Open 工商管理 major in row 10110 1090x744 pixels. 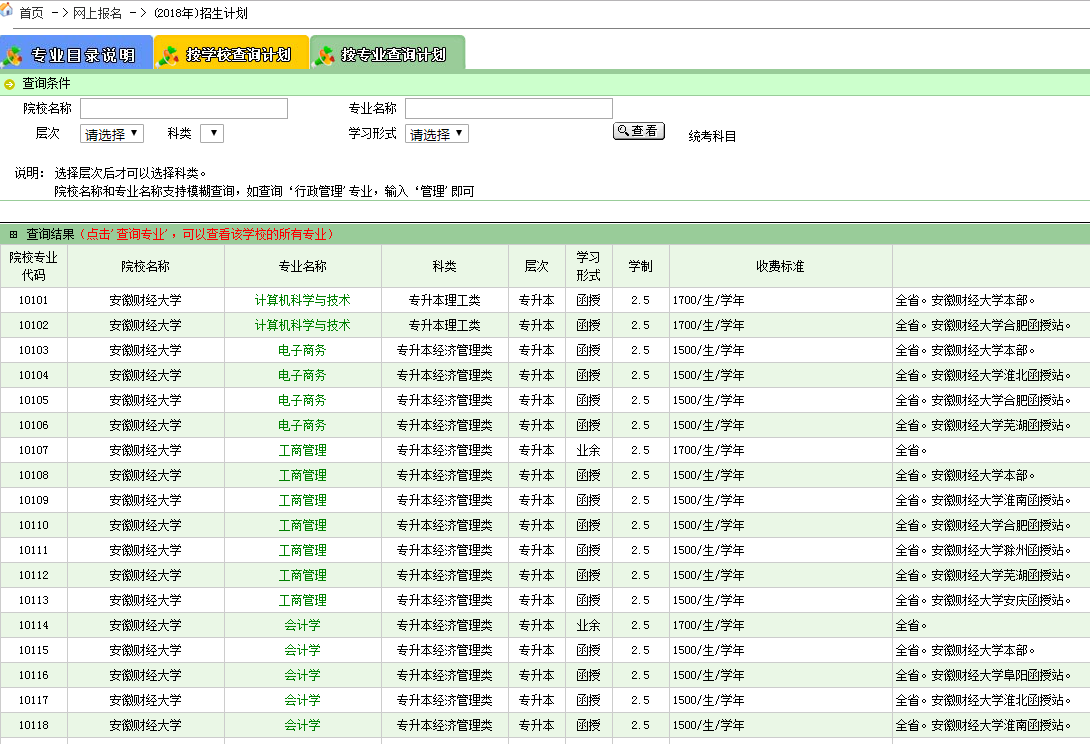(302, 526)
